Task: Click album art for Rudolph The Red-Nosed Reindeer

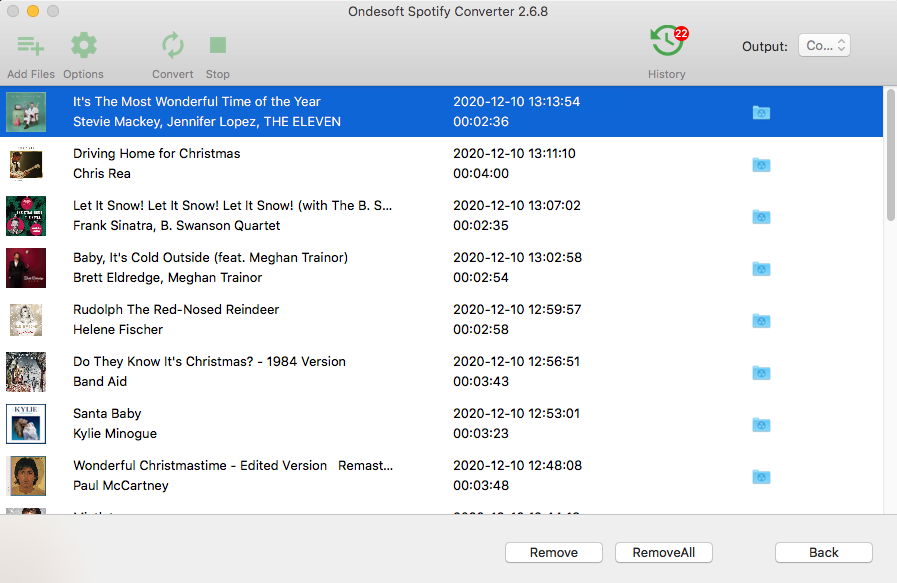Action: [26, 320]
